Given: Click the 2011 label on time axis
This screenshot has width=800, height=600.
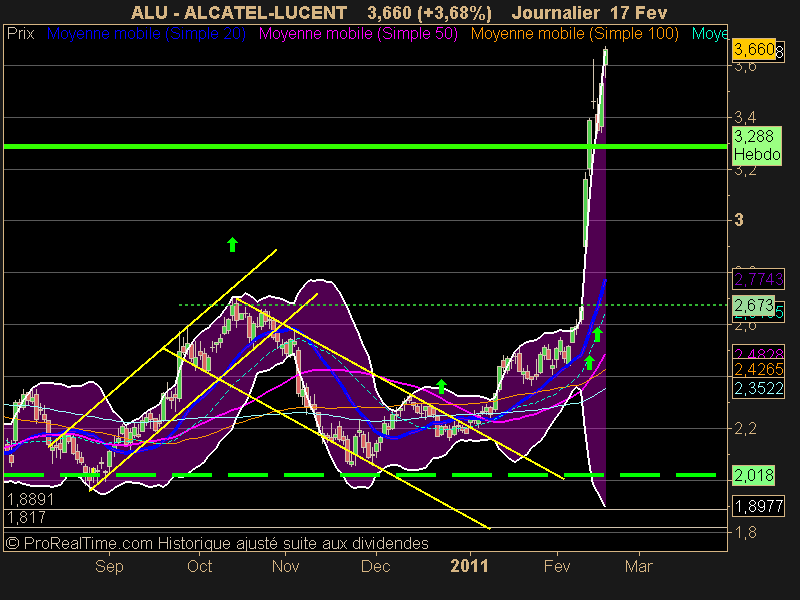Looking at the screenshot, I should (x=469, y=566).
